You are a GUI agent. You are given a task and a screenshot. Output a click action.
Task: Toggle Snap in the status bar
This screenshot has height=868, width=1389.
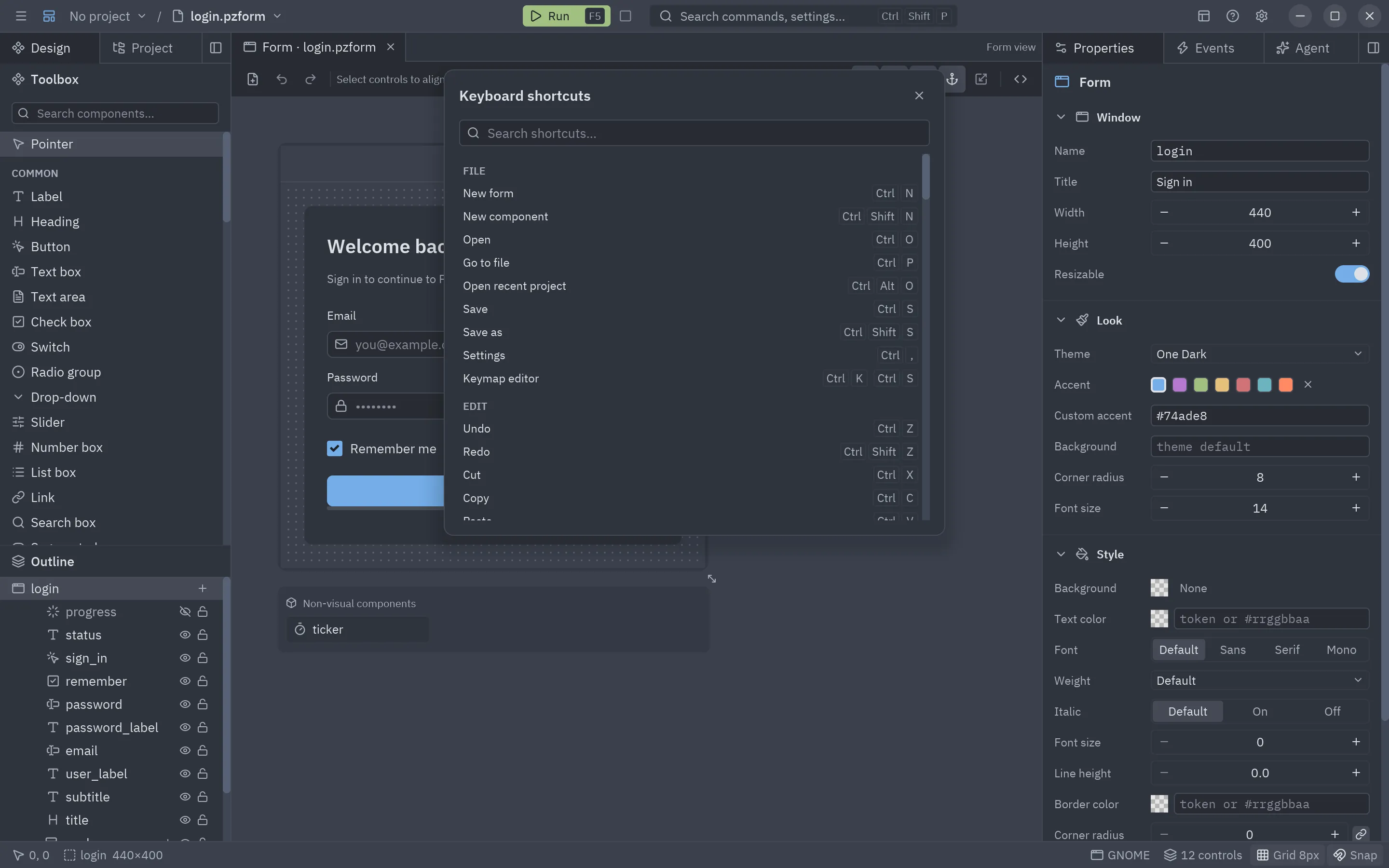[1355, 855]
